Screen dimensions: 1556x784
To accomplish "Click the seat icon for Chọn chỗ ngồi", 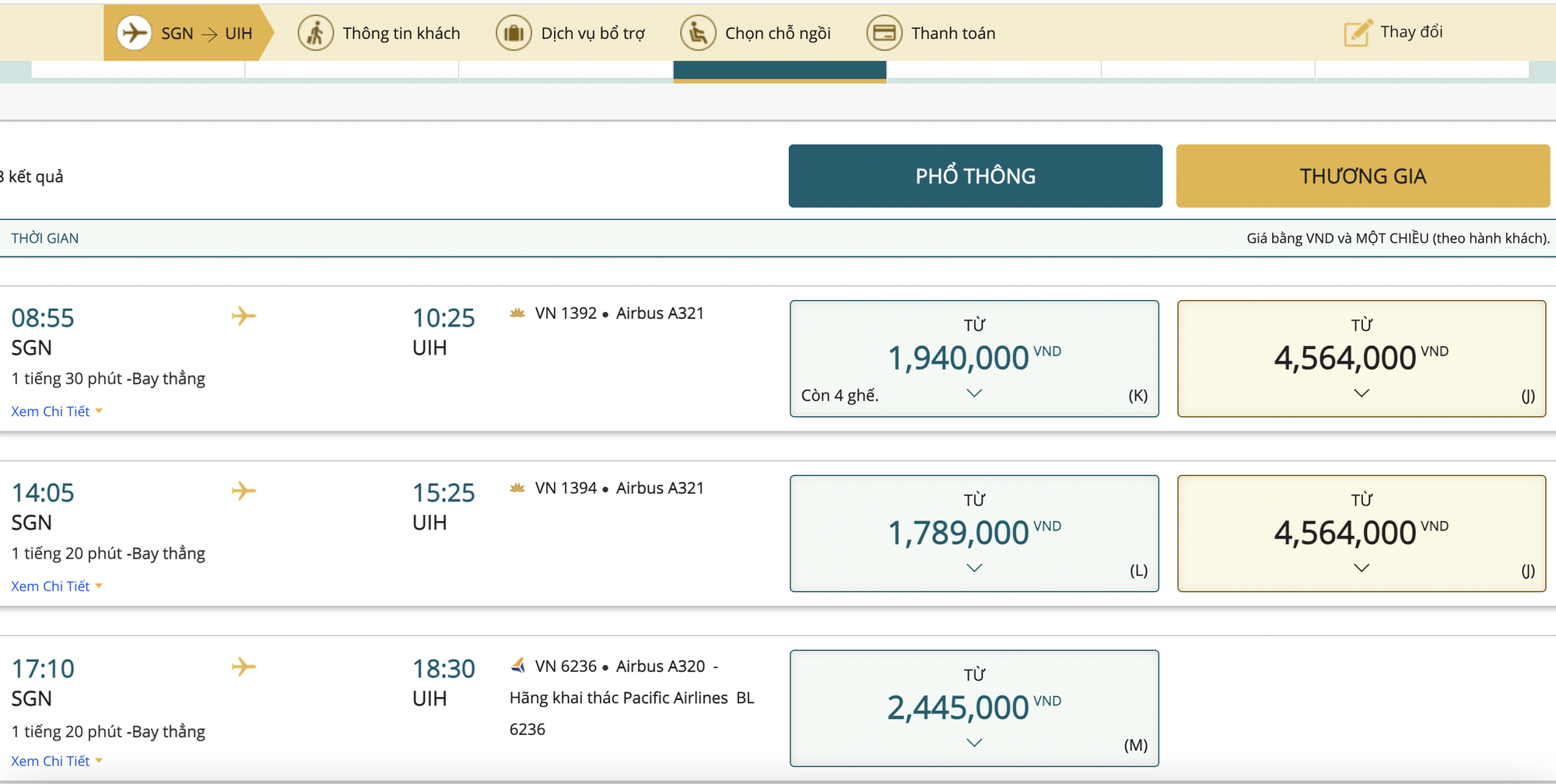I will point(698,33).
